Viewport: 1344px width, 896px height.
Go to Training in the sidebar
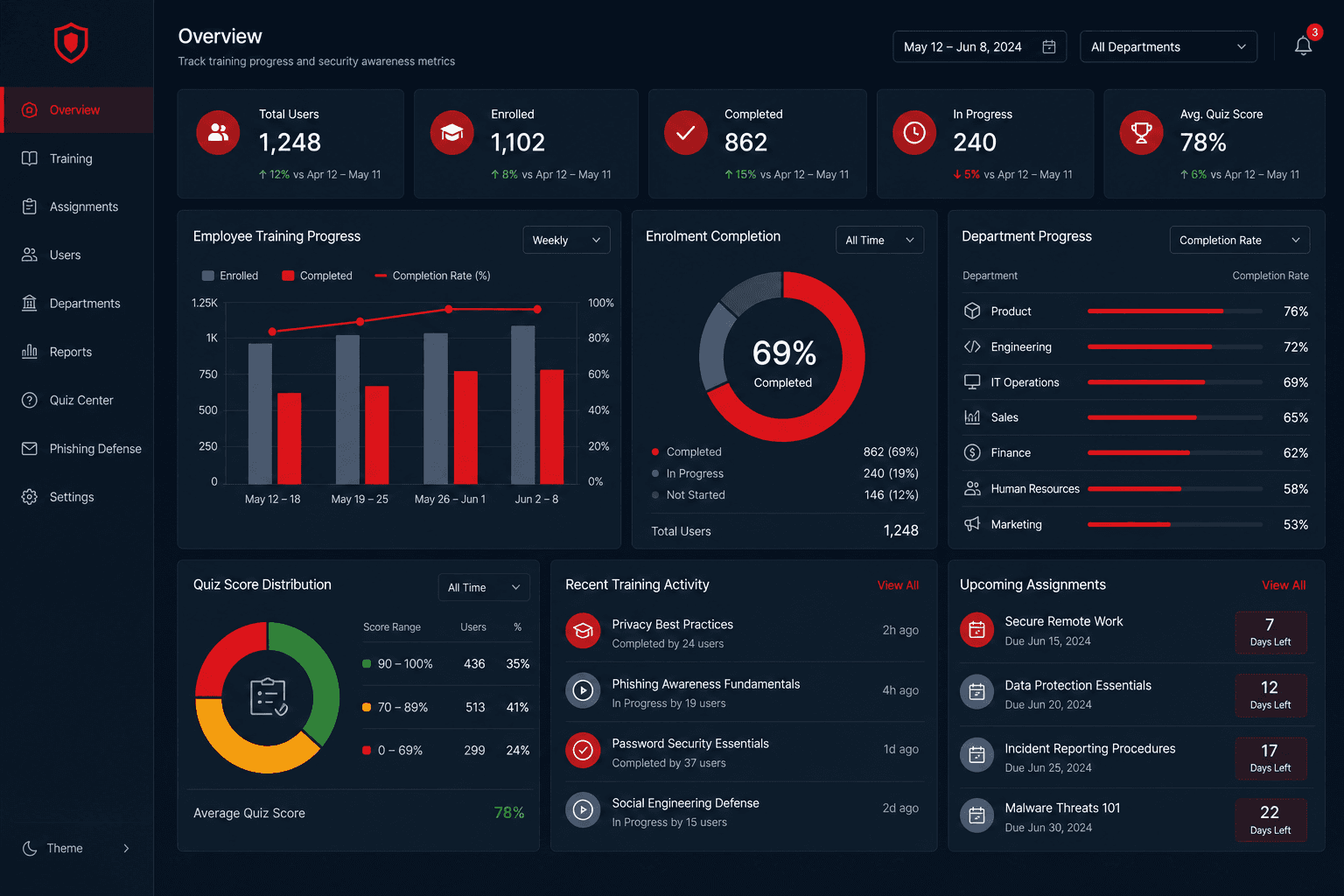tap(77, 158)
